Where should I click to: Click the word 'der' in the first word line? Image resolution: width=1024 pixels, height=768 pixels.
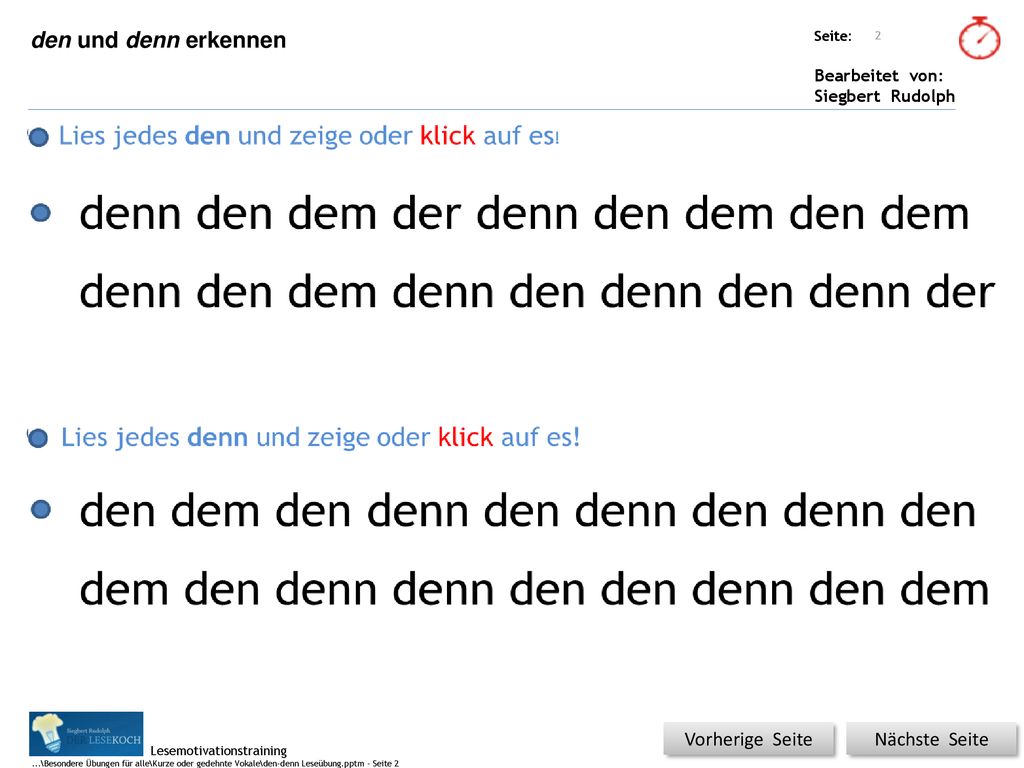click(x=426, y=214)
